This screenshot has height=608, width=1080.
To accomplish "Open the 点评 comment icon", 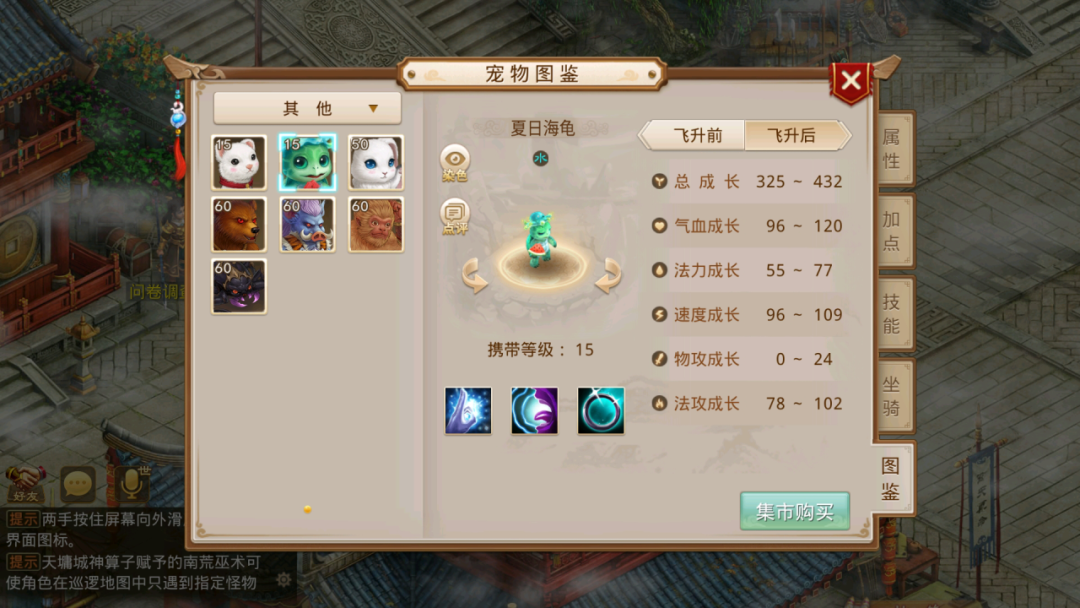I will coord(455,216).
